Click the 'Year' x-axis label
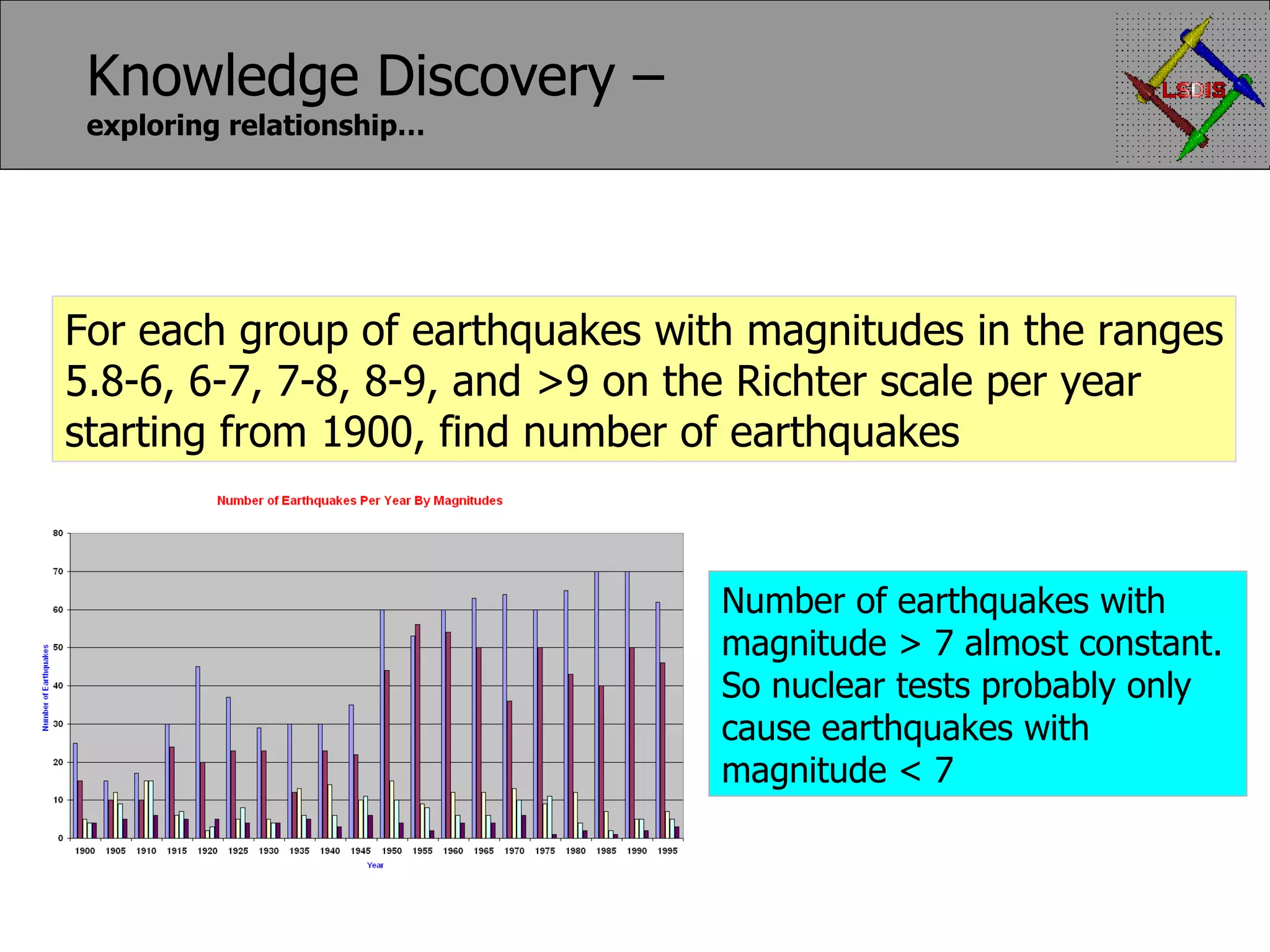1270x952 pixels. point(375,865)
